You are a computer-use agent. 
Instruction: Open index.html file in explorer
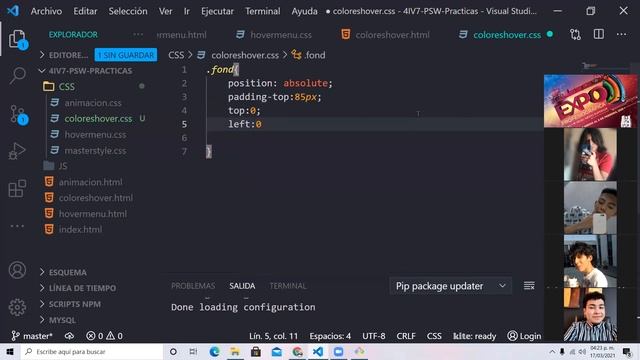[73, 229]
